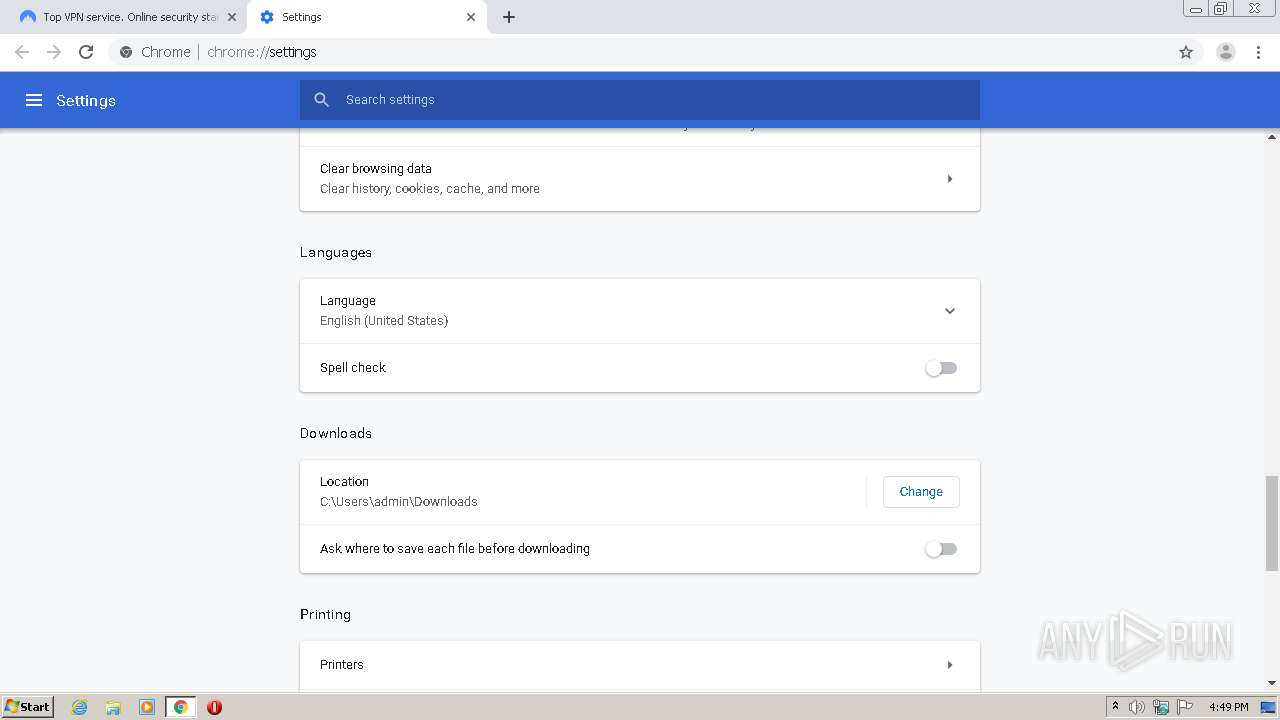Reload the current page
This screenshot has width=1280, height=720.
86,52
